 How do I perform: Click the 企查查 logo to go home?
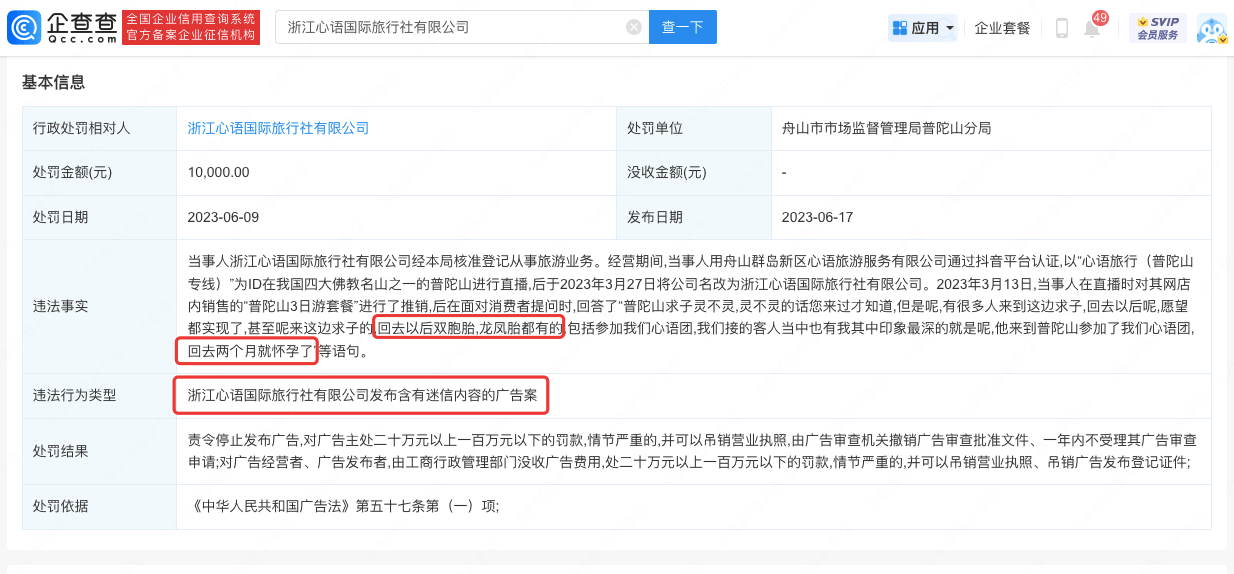click(62, 27)
